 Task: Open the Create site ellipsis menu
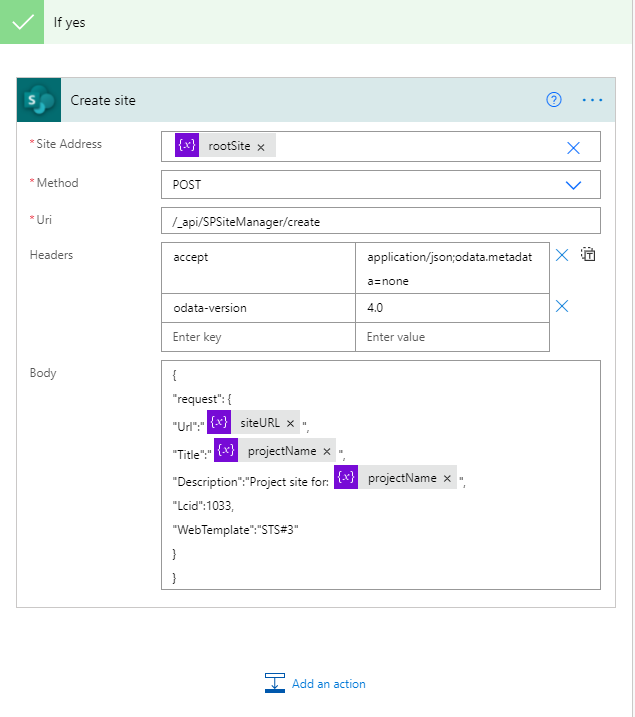pyautogui.click(x=592, y=100)
